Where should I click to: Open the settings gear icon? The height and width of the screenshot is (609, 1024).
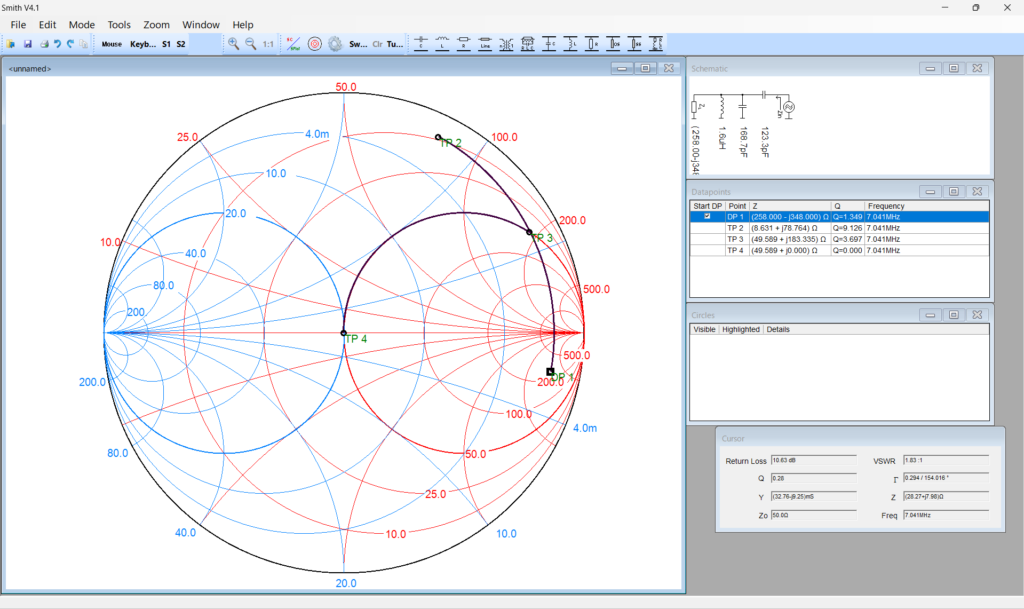335,44
